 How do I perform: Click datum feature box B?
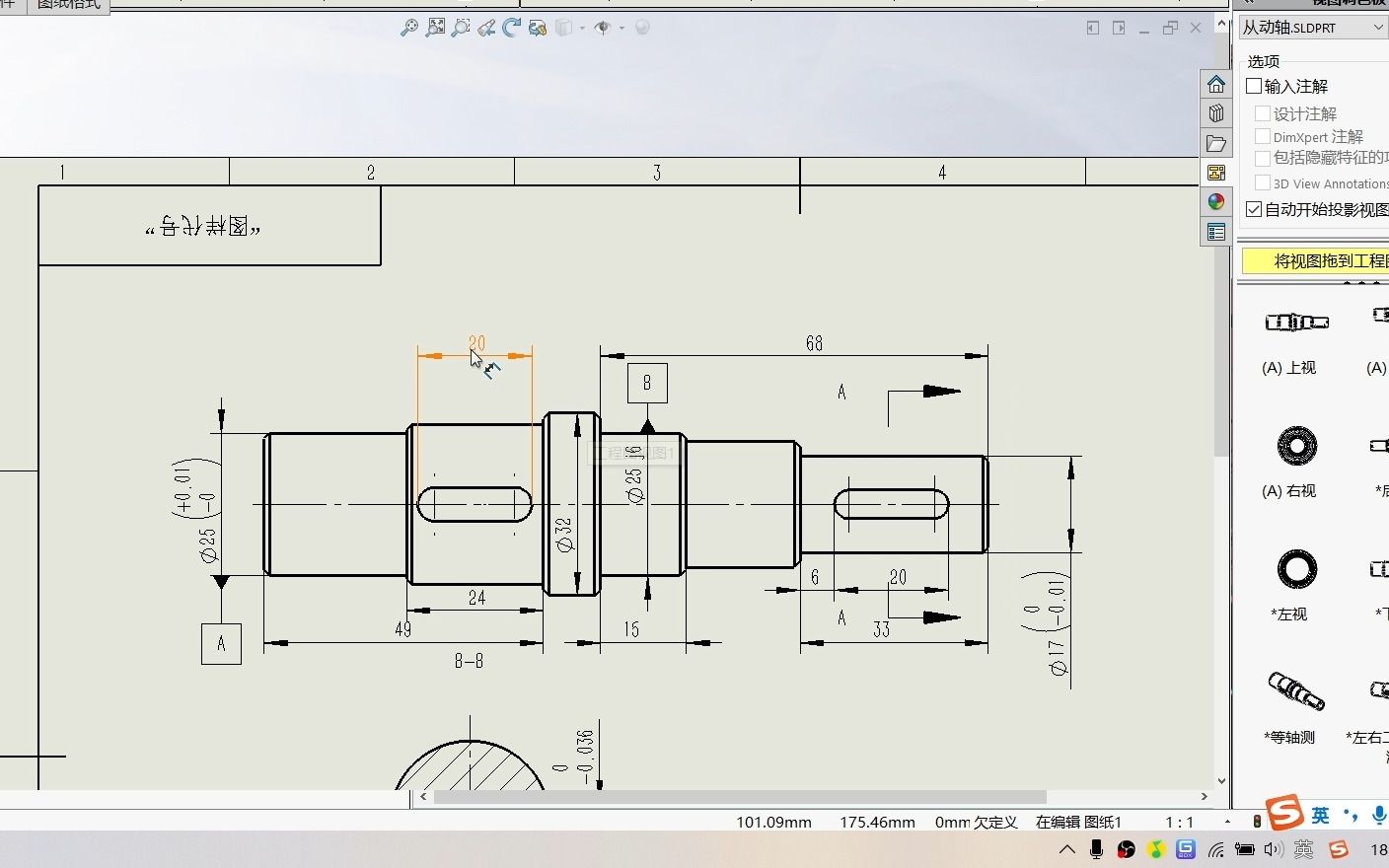click(x=647, y=383)
